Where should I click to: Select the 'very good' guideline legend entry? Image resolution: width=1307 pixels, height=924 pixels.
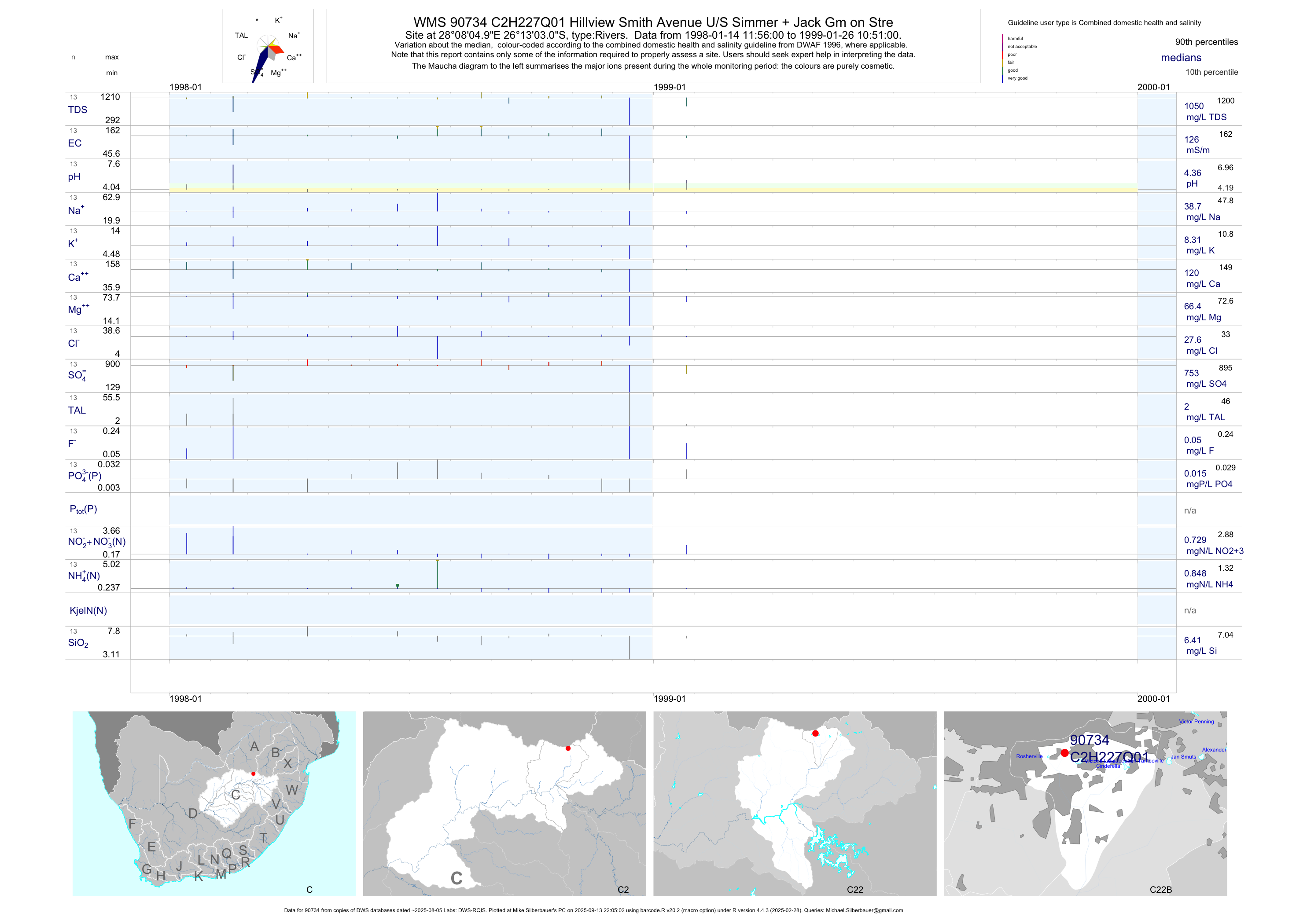point(1017,78)
